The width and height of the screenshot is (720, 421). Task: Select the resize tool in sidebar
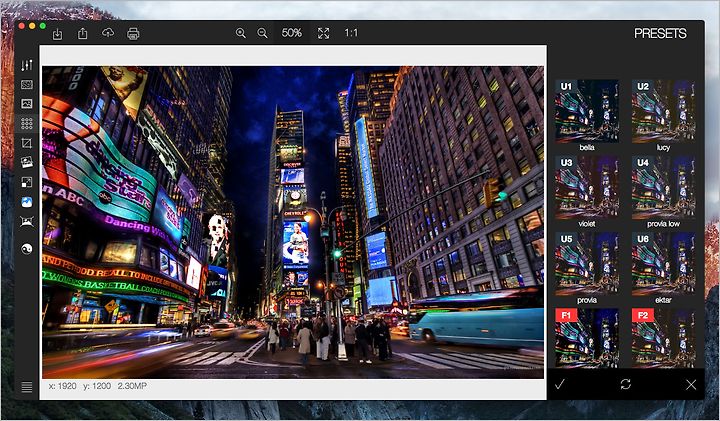click(x=27, y=182)
